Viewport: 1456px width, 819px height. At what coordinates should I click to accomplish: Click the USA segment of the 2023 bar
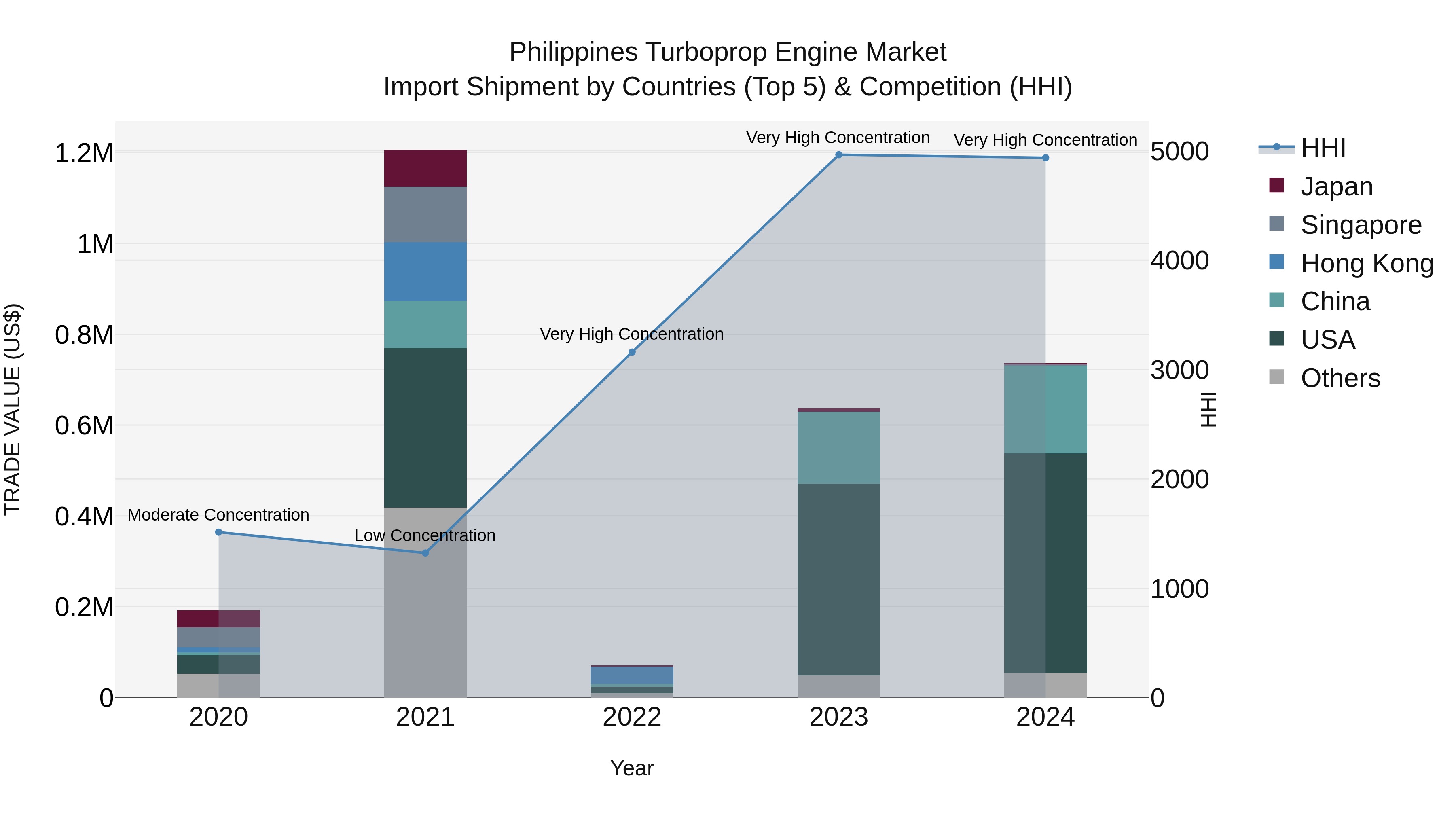click(x=839, y=579)
